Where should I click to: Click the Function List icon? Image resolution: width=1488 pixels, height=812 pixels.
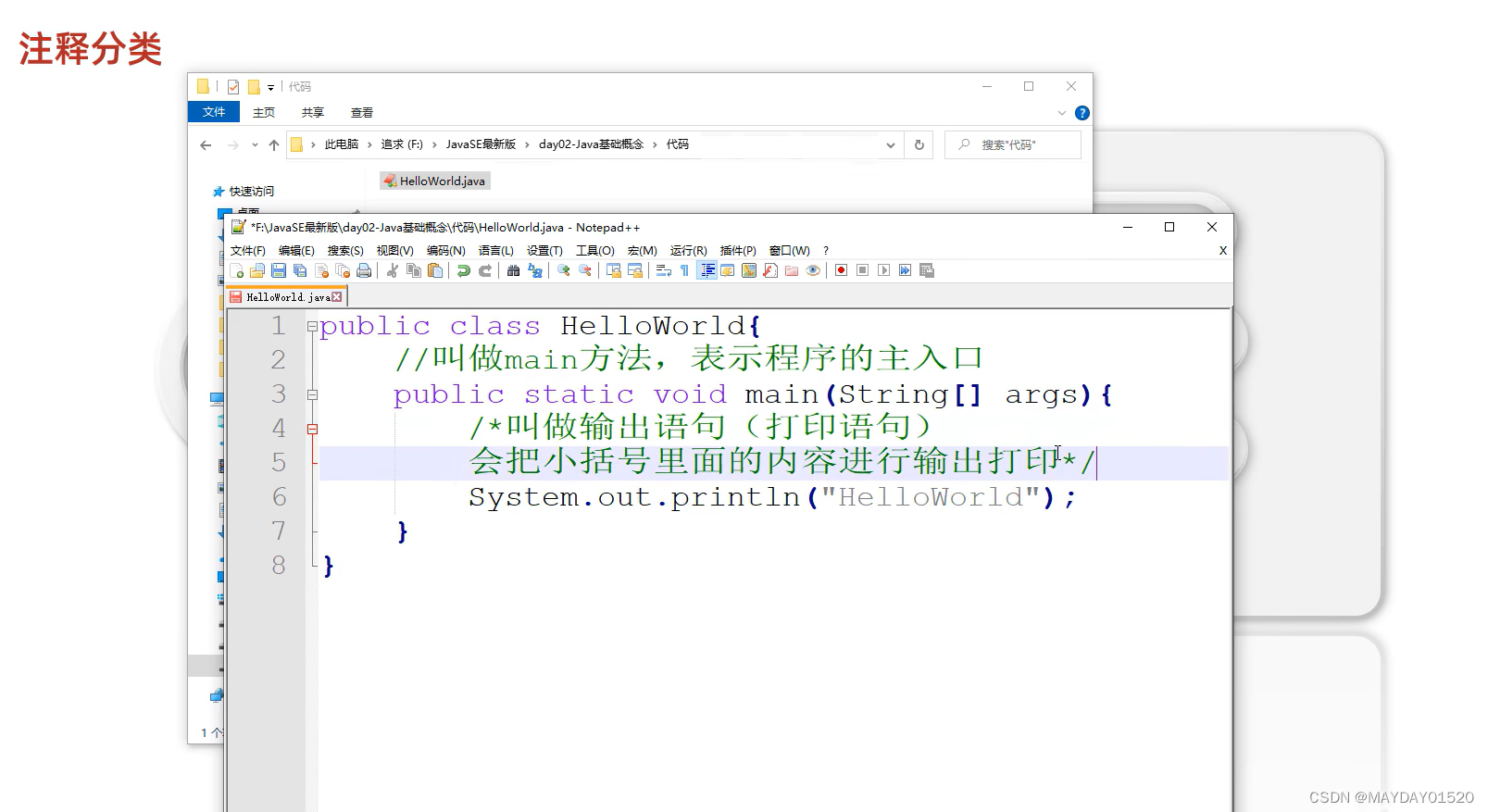pos(770,270)
